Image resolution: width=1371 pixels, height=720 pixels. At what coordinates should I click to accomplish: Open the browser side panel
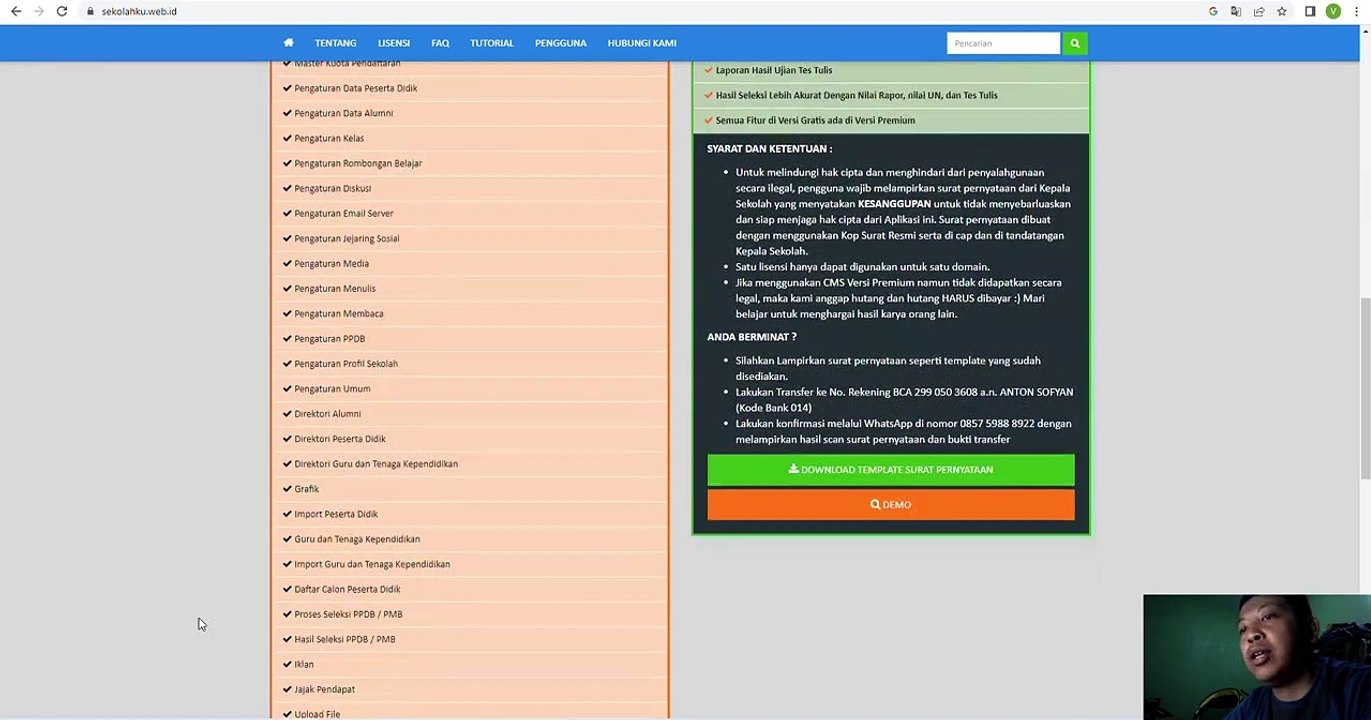(x=1310, y=11)
